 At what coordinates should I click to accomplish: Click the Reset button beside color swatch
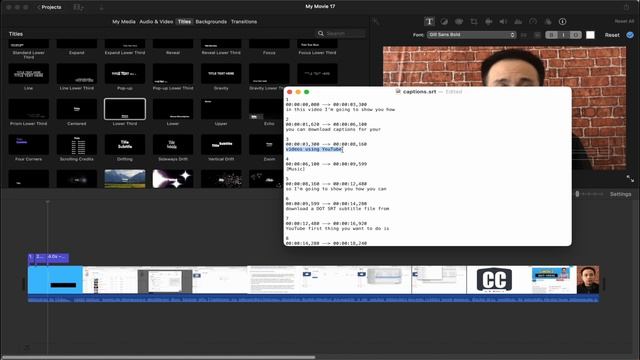pyautogui.click(x=612, y=35)
